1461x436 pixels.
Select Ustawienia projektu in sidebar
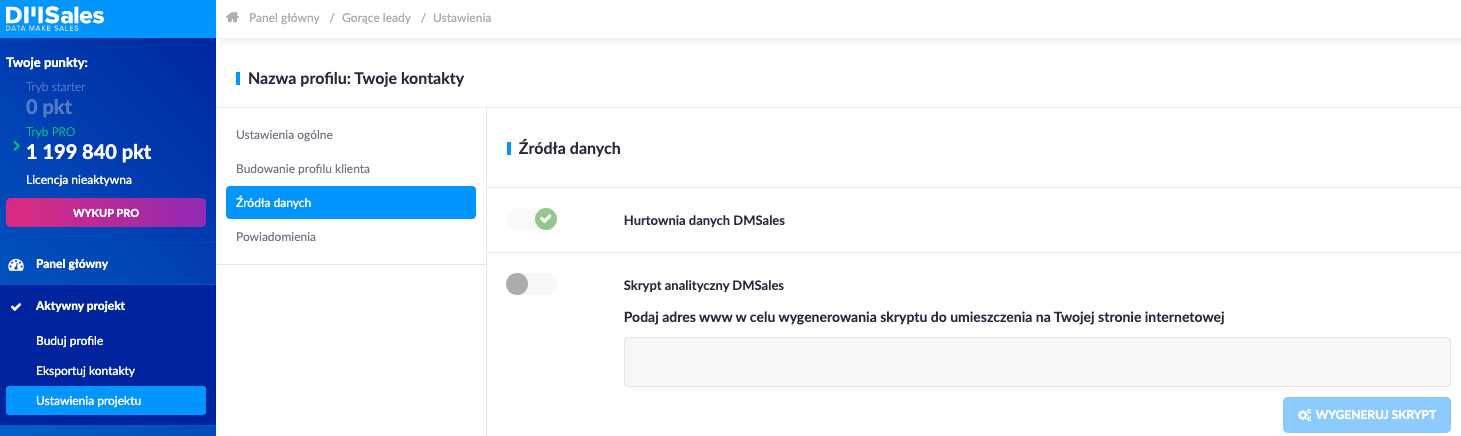pos(106,401)
